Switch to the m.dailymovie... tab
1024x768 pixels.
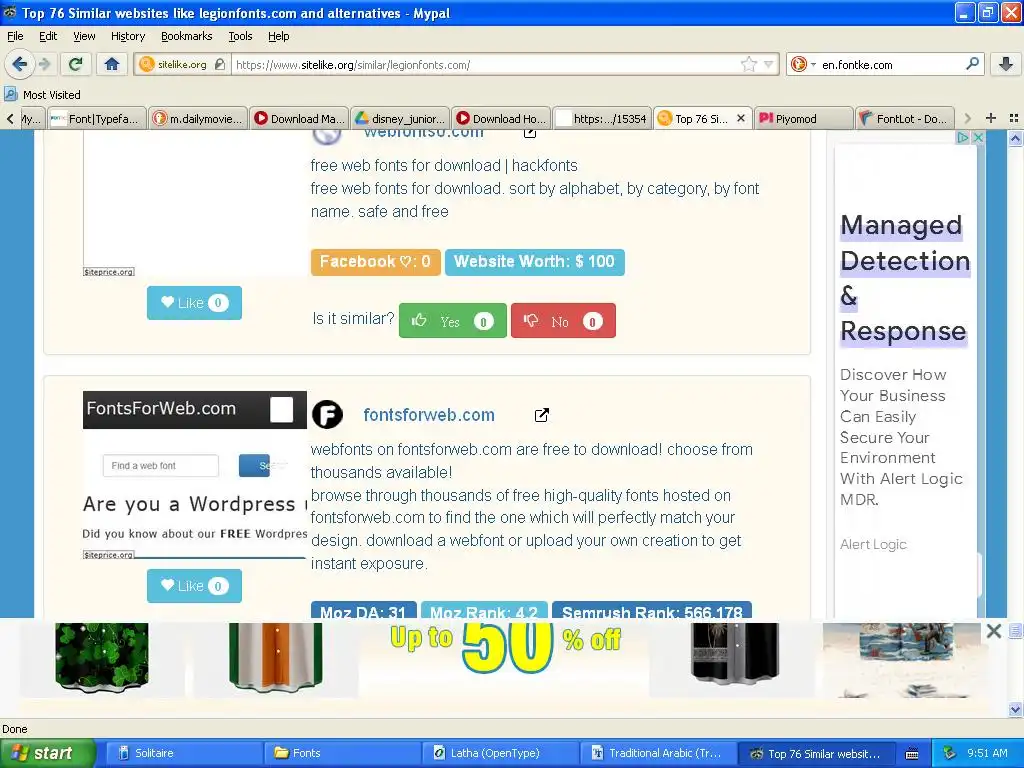click(x=199, y=119)
